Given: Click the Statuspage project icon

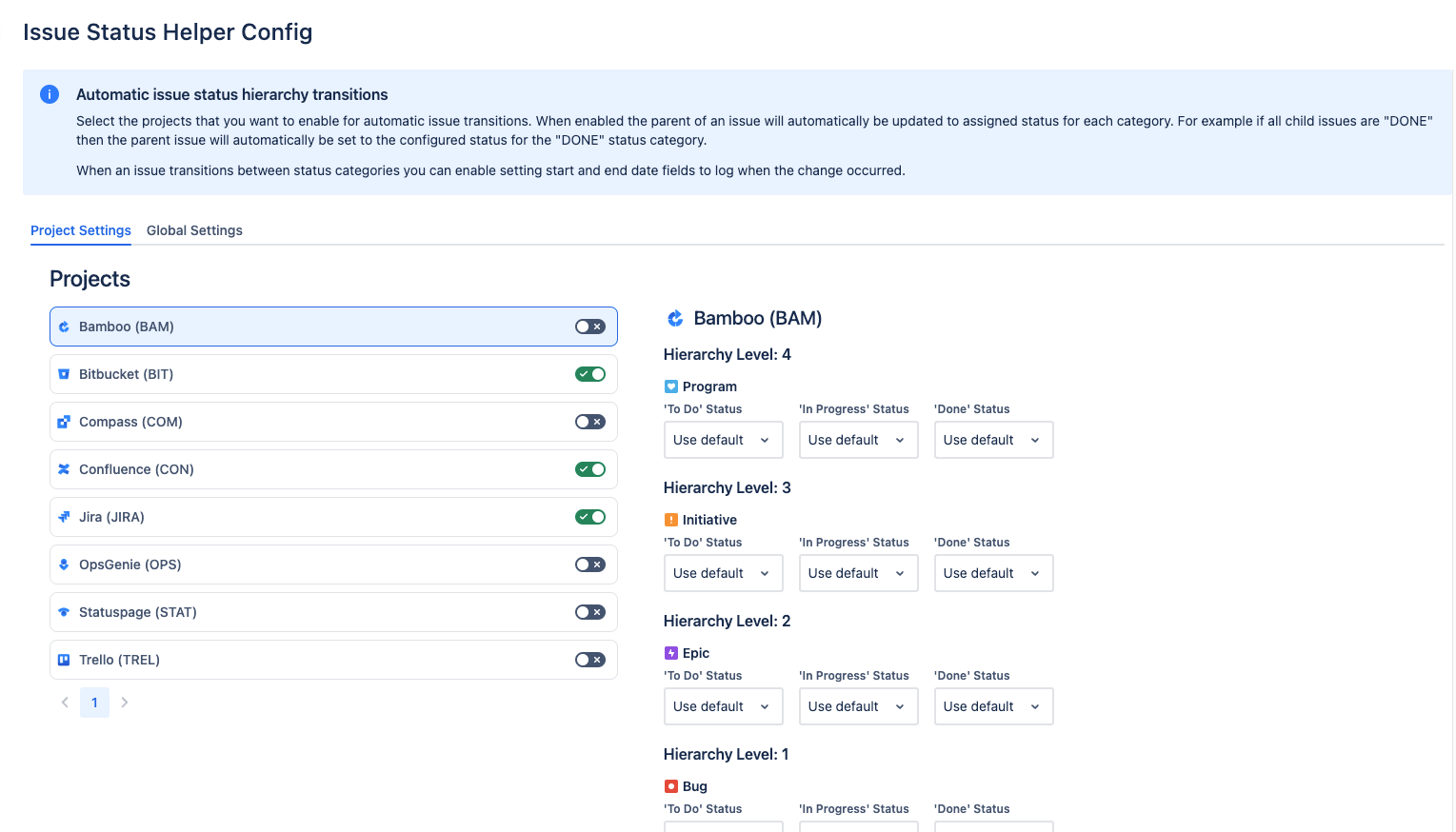Looking at the screenshot, I should point(64,612).
